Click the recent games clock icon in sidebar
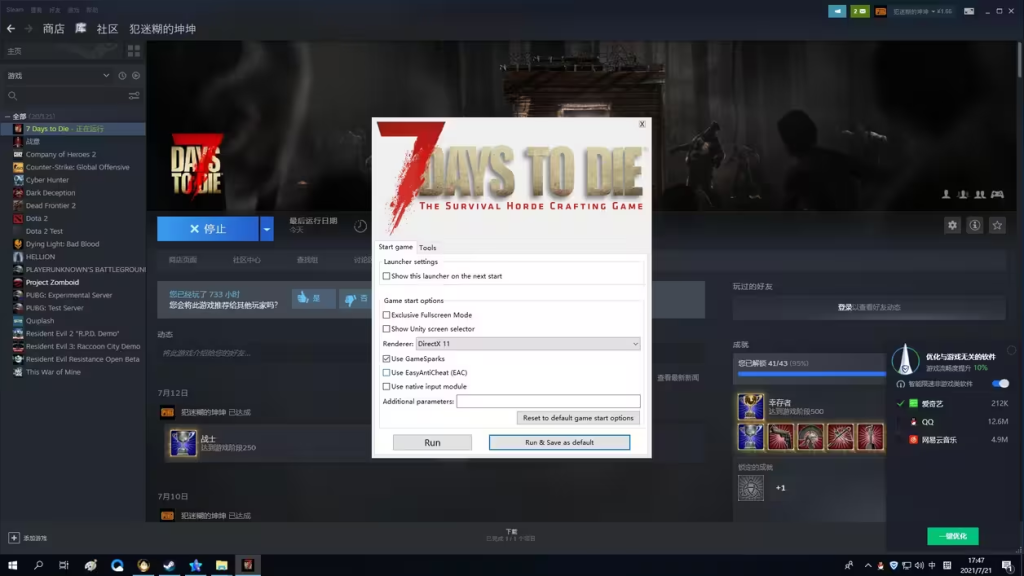Image resolution: width=1024 pixels, height=576 pixels. (122, 76)
